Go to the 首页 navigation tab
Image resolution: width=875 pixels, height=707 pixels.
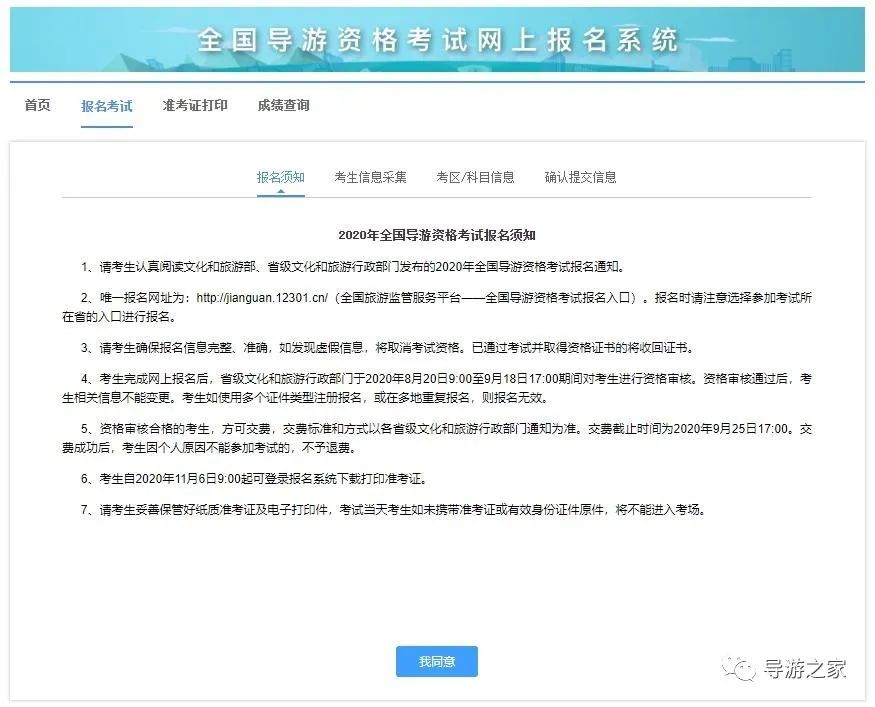click(37, 105)
